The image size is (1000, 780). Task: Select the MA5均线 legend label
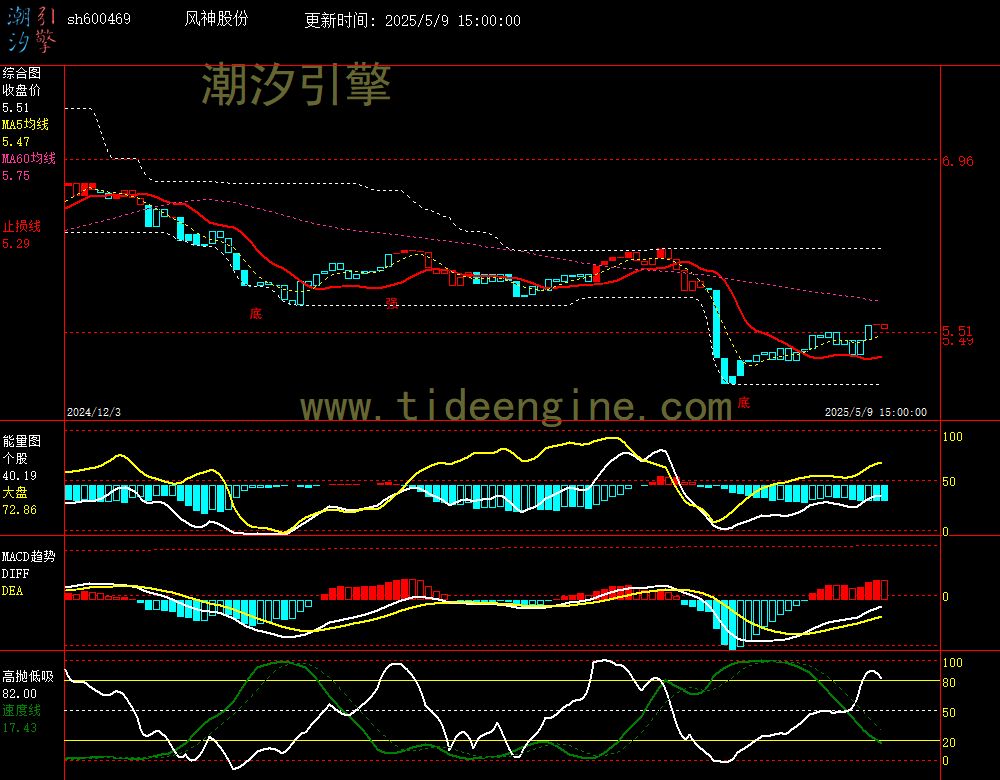(x=26, y=124)
